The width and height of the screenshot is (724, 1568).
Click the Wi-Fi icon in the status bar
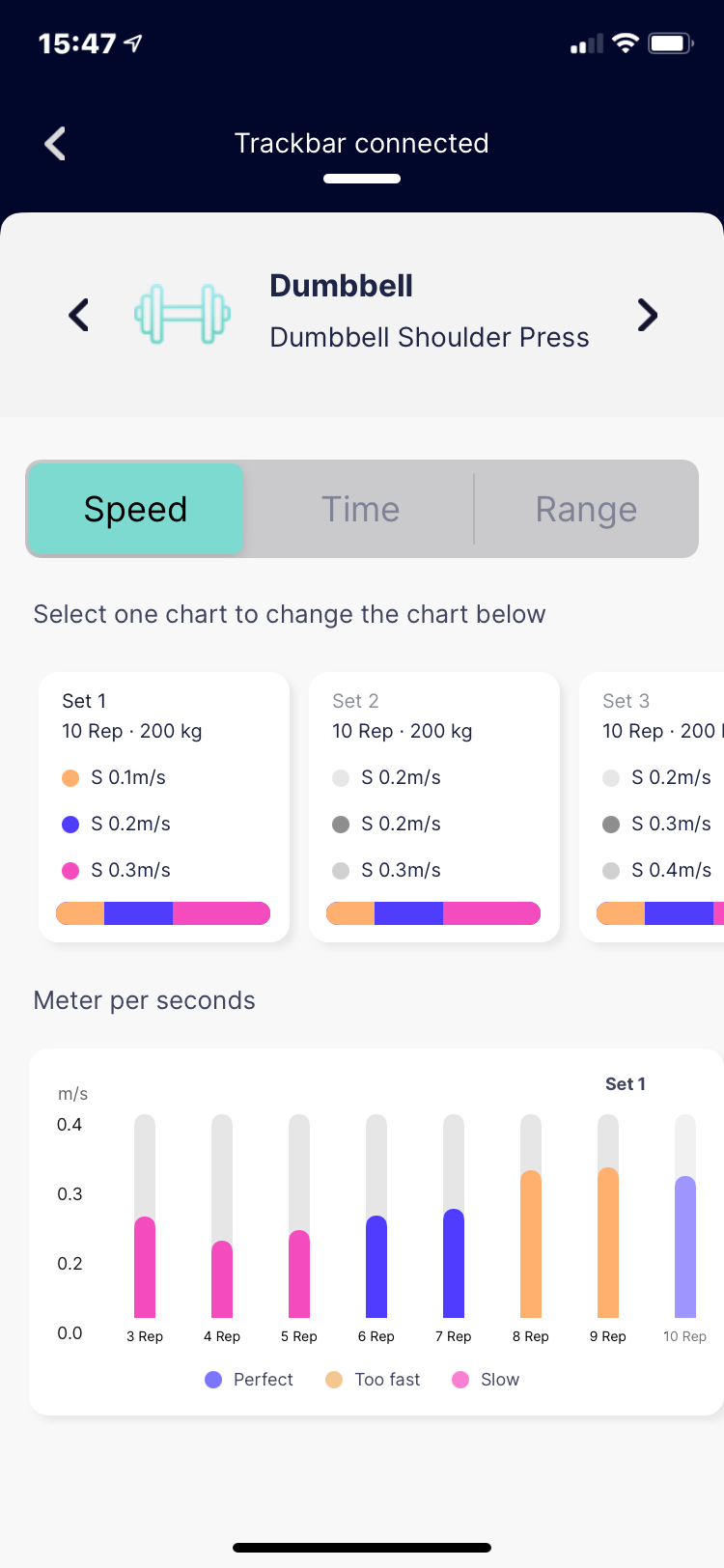(x=625, y=42)
